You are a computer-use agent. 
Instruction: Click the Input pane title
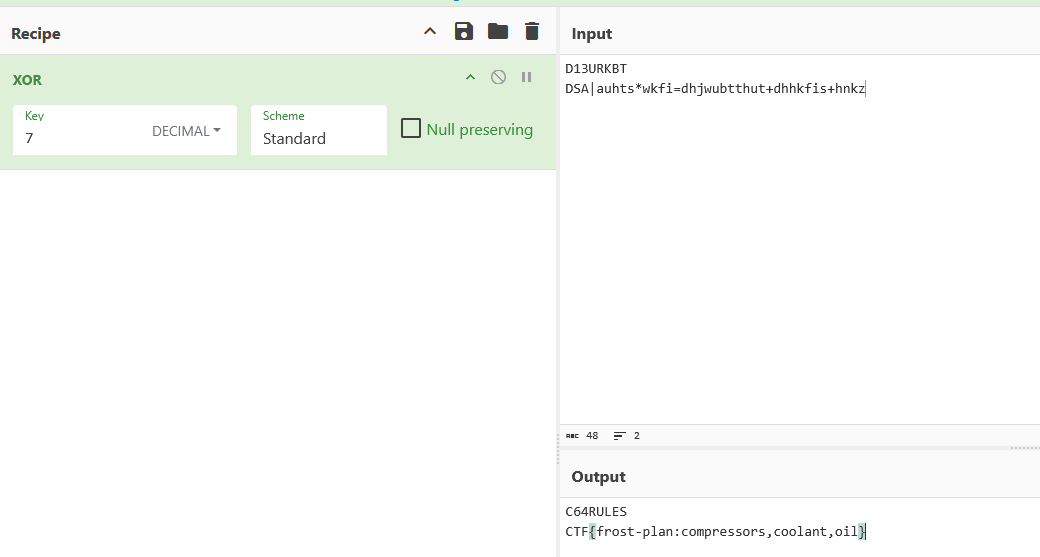(x=592, y=34)
